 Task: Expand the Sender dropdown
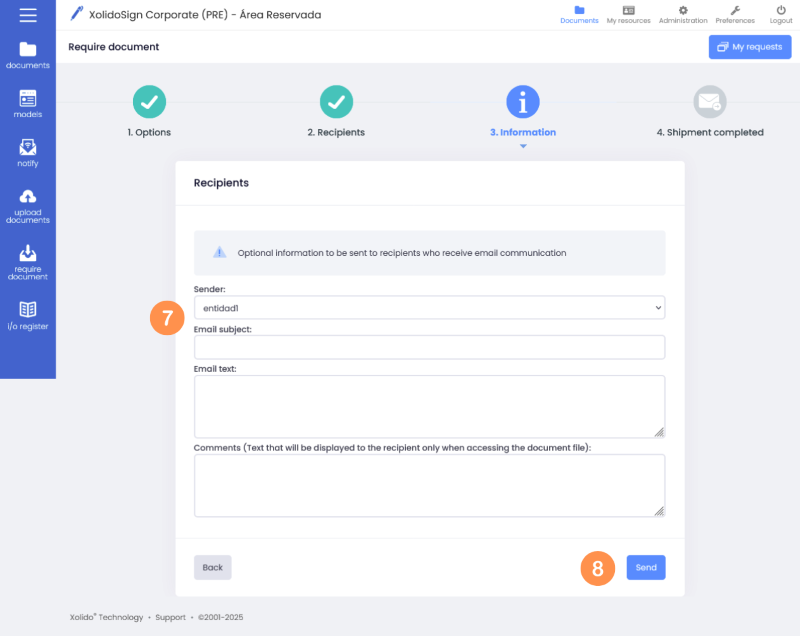coord(429,308)
